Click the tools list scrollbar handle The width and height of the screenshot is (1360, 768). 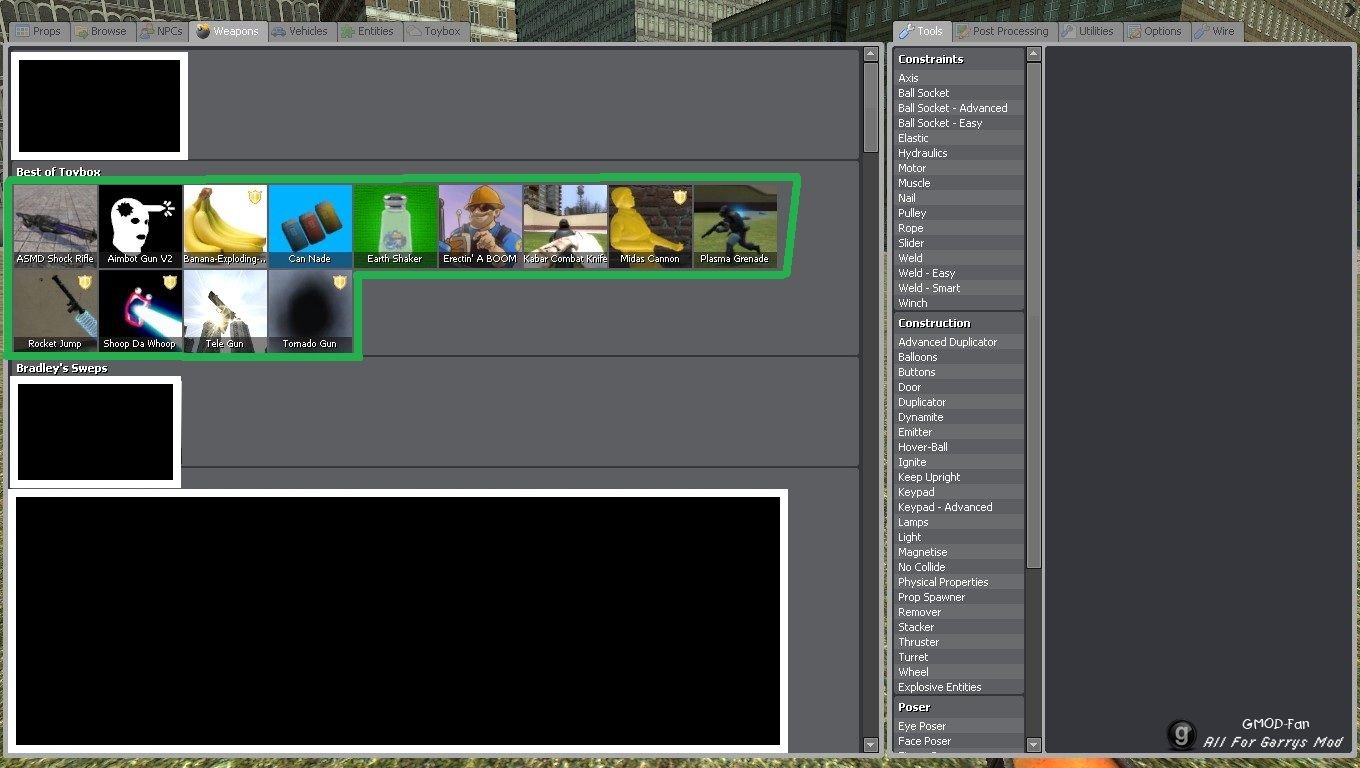1034,315
